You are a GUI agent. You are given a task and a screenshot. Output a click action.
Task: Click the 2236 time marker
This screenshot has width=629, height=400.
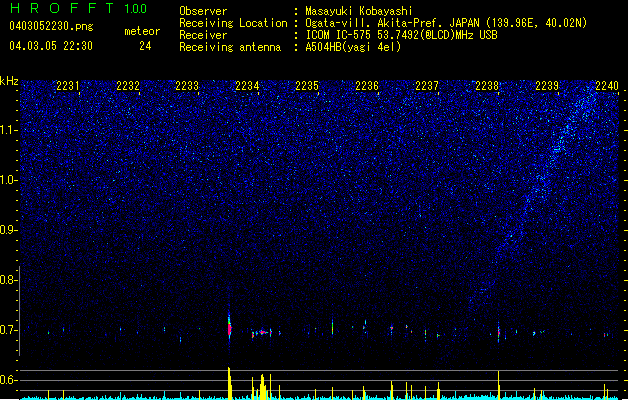coord(367,85)
